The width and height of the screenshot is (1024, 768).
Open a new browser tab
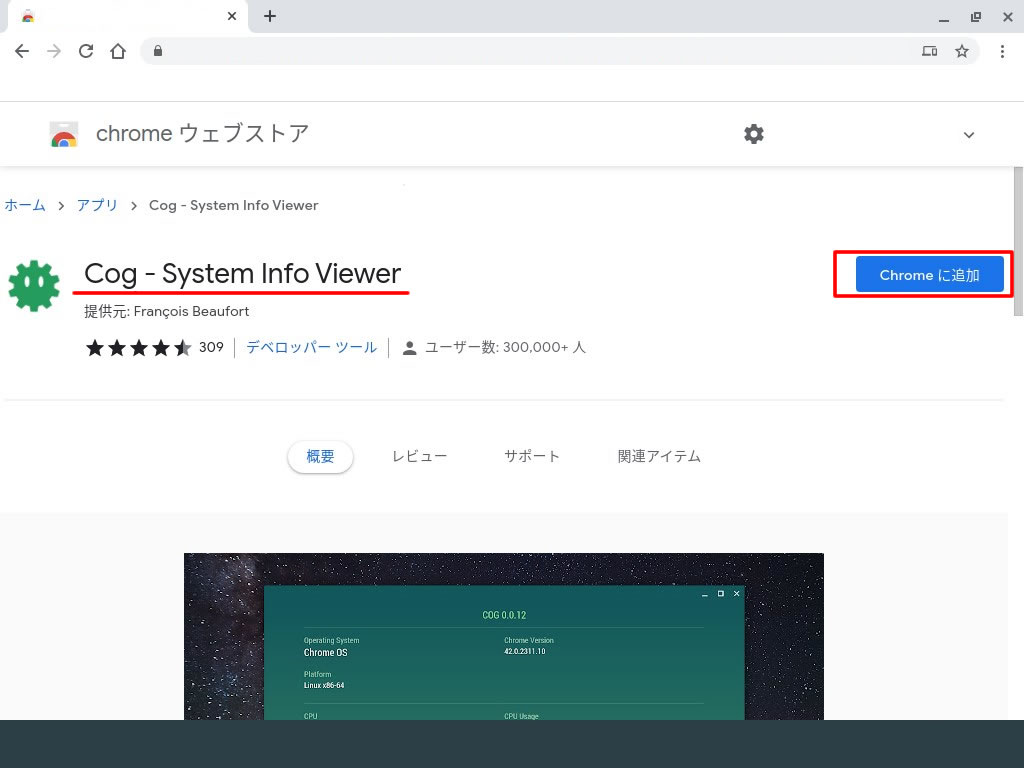(270, 16)
